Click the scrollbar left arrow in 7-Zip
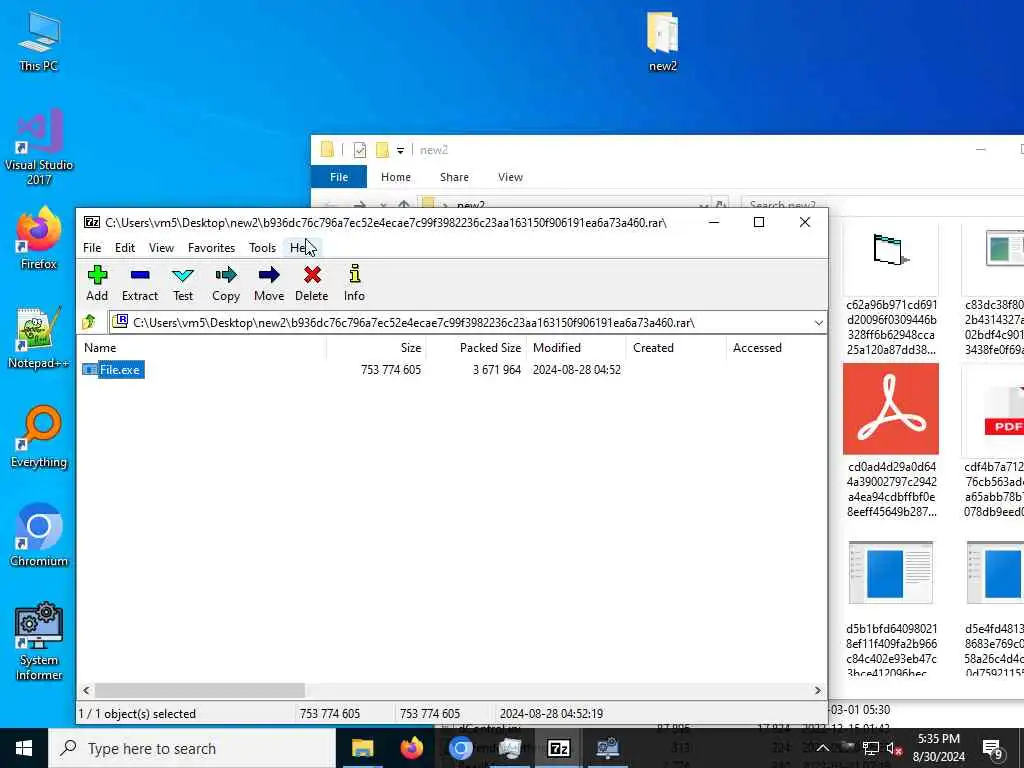Viewport: 1024px width, 768px height. click(86, 690)
